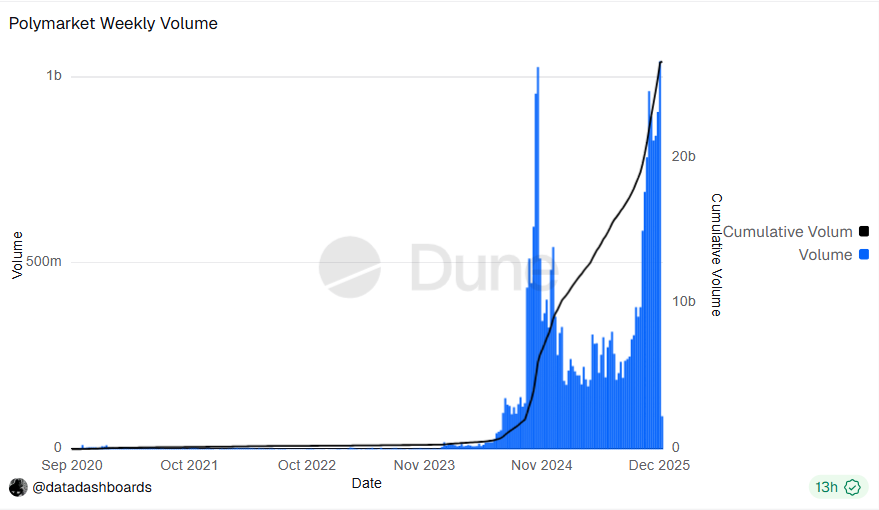Image resolution: width=879 pixels, height=510 pixels.
Task: Click the Dec 2025 x-axis label
Action: [x=658, y=465]
